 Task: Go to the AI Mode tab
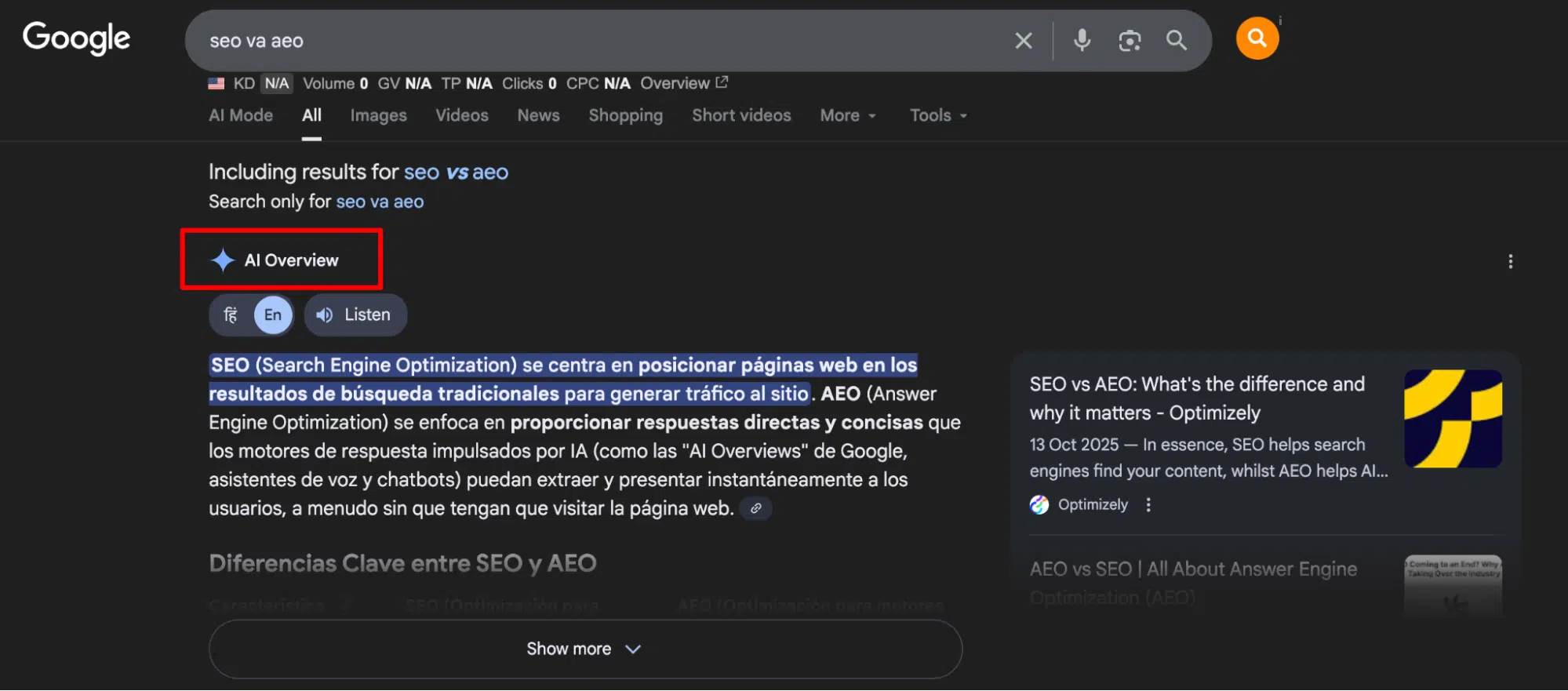click(241, 115)
